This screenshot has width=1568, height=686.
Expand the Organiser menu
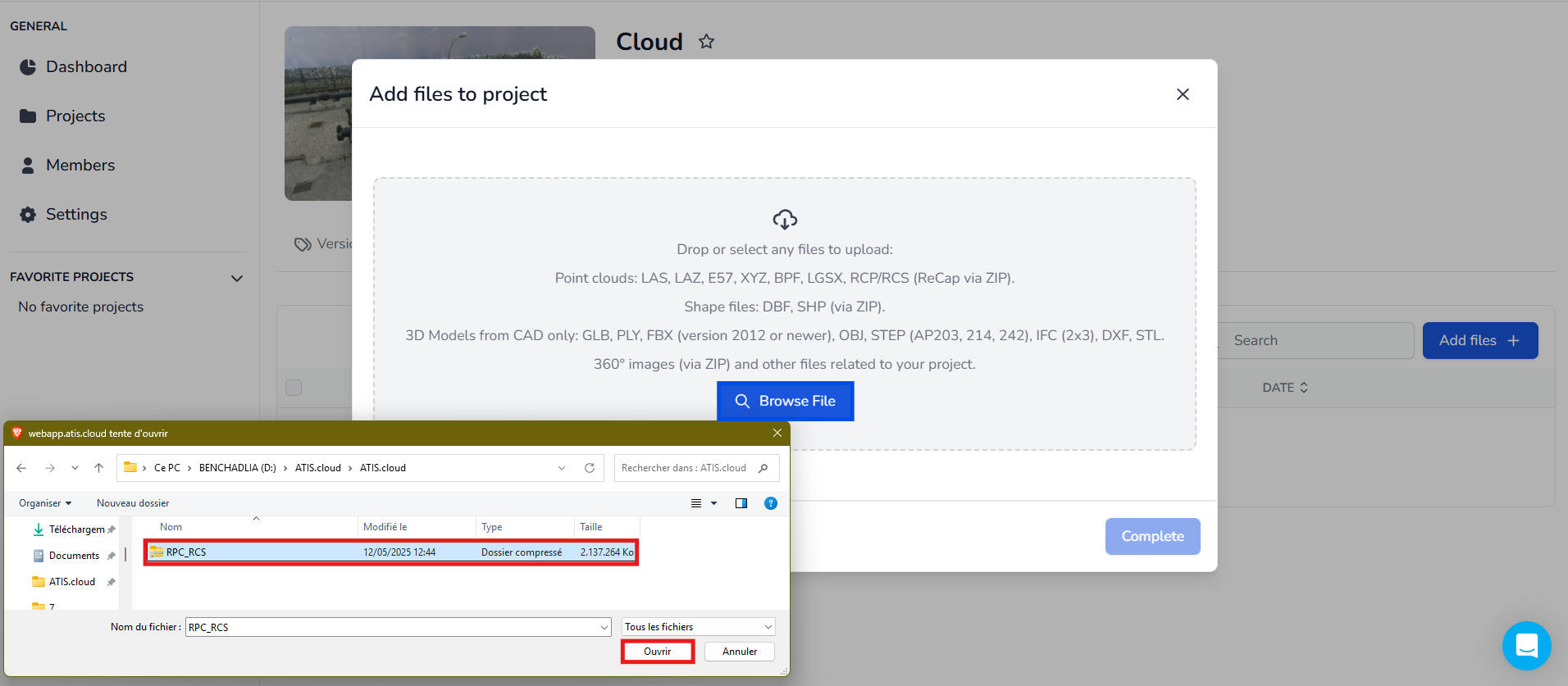pos(45,503)
